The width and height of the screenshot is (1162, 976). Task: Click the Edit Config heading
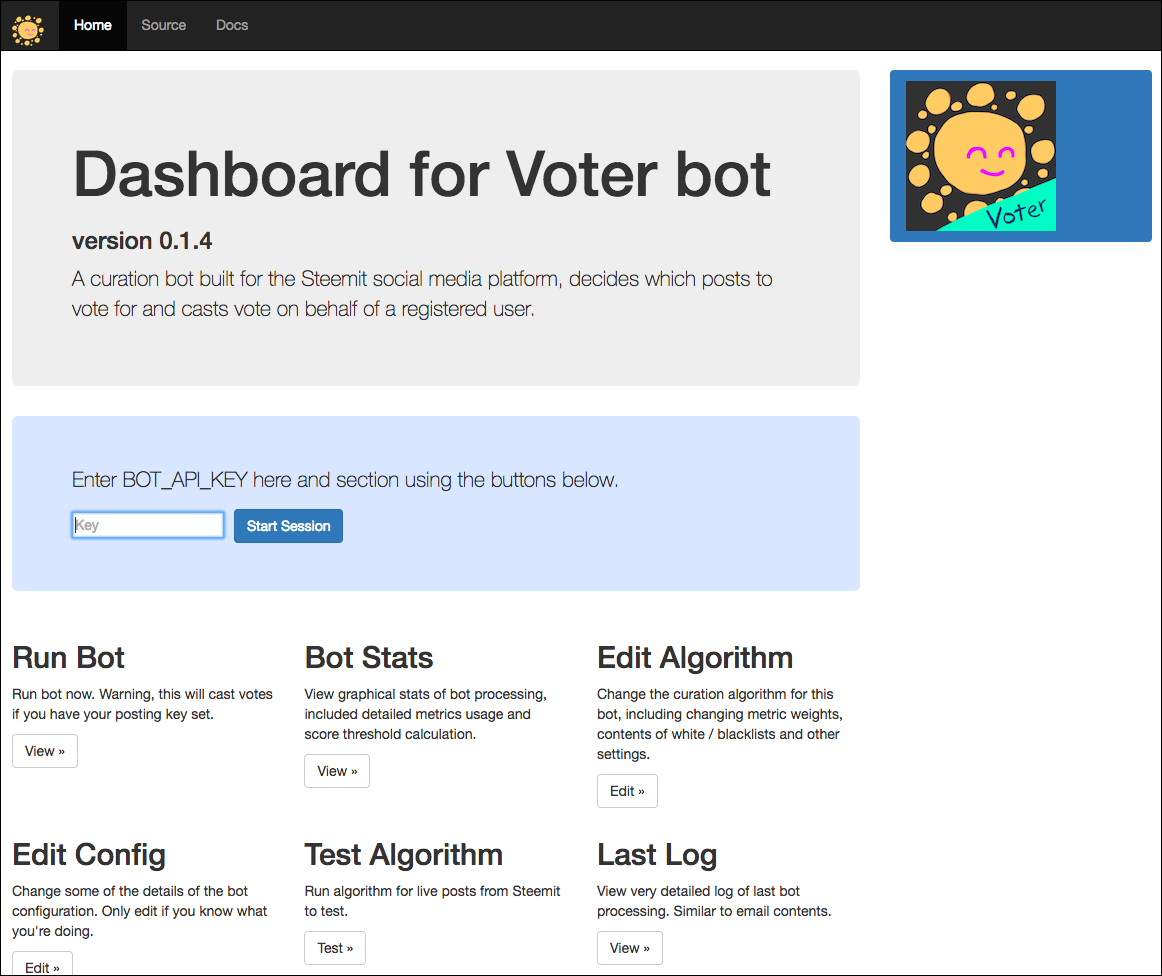(89, 855)
